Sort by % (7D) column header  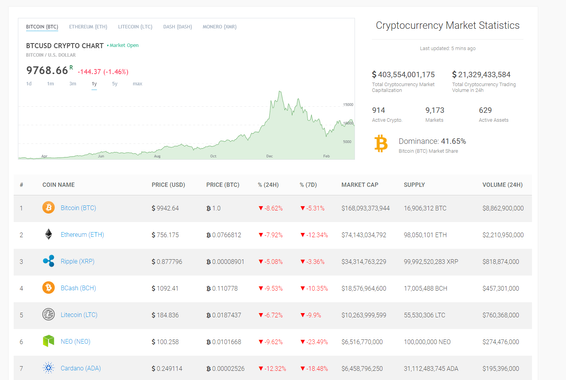[308, 185]
